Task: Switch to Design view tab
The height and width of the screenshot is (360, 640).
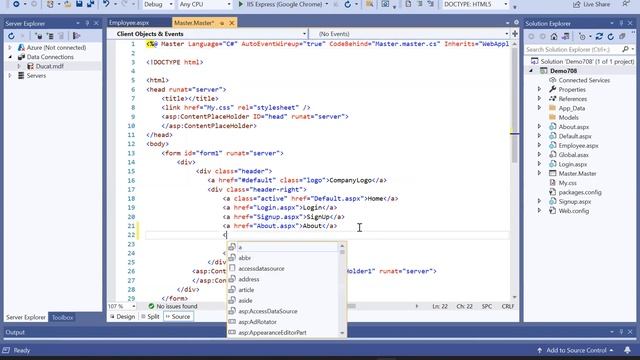Action: click(122, 316)
